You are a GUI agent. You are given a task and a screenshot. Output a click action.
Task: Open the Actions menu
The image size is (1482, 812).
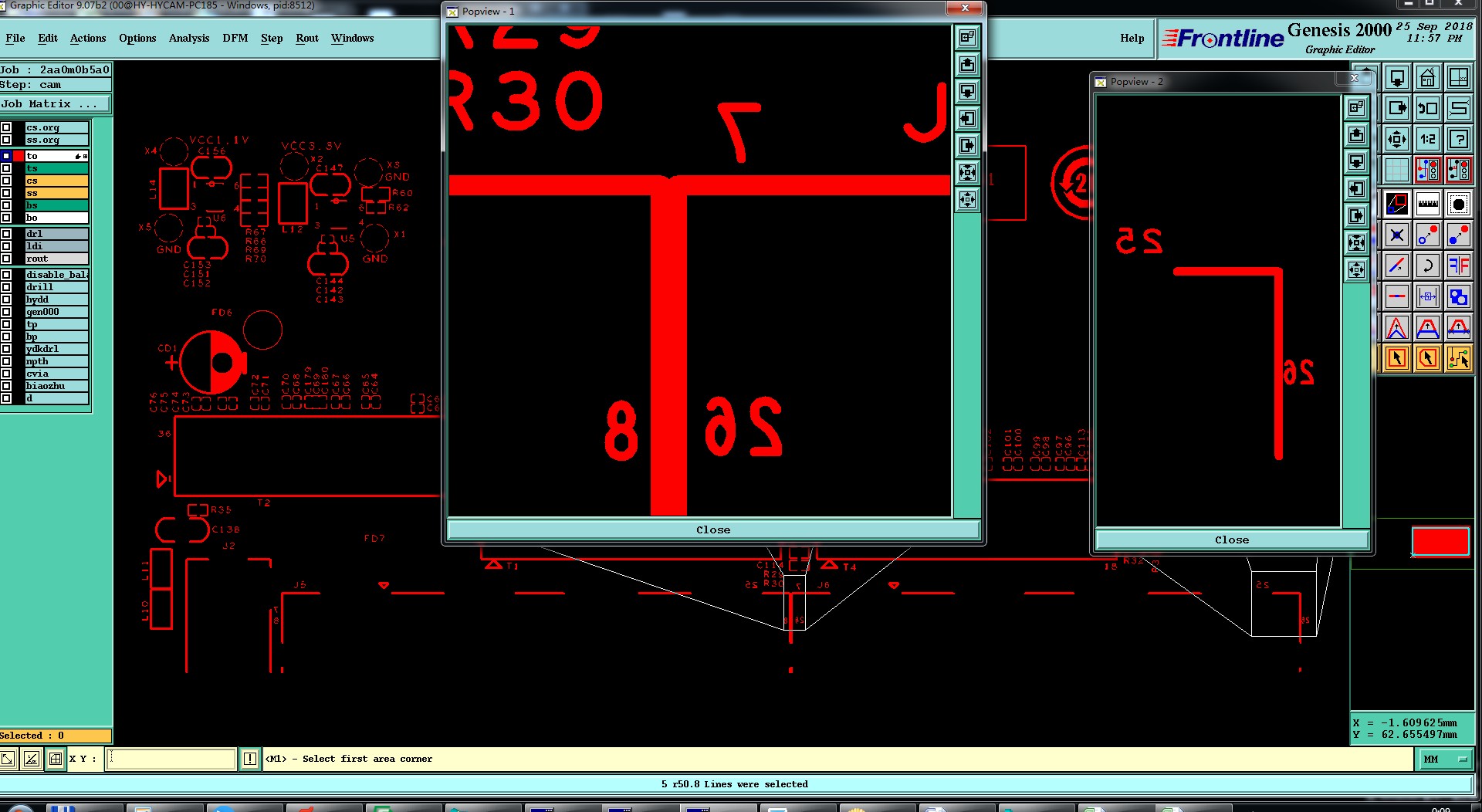coord(88,38)
